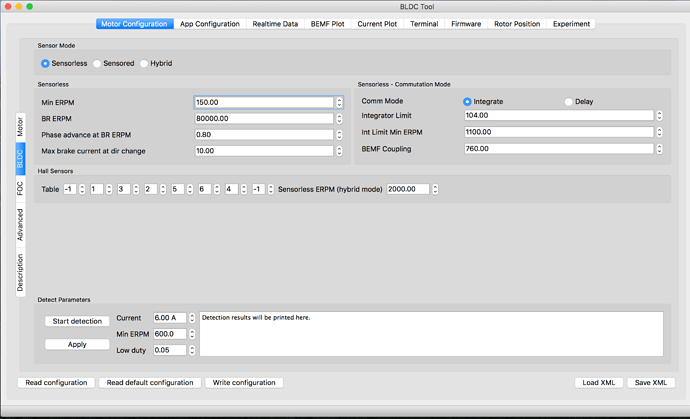
Task: Select the Integrate comm mode
Action: tap(467, 101)
